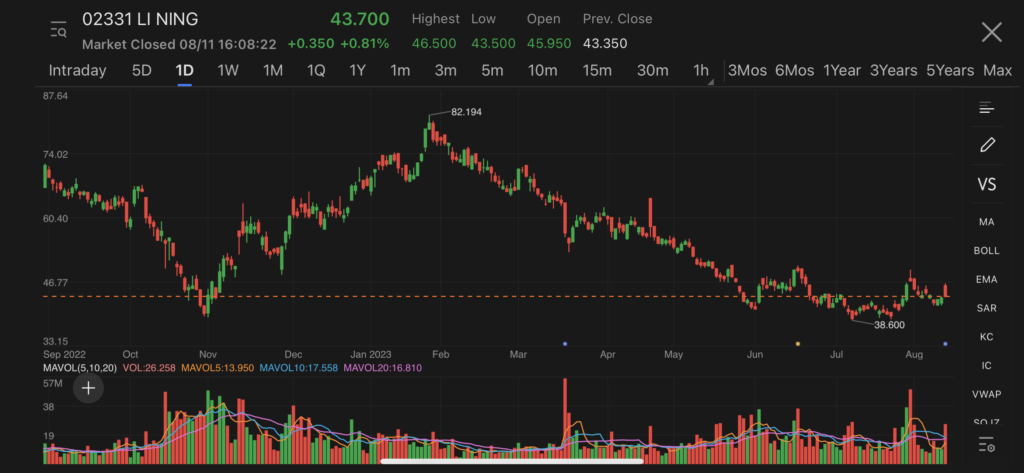
Task: Set range to 6Mos
Action: click(794, 71)
